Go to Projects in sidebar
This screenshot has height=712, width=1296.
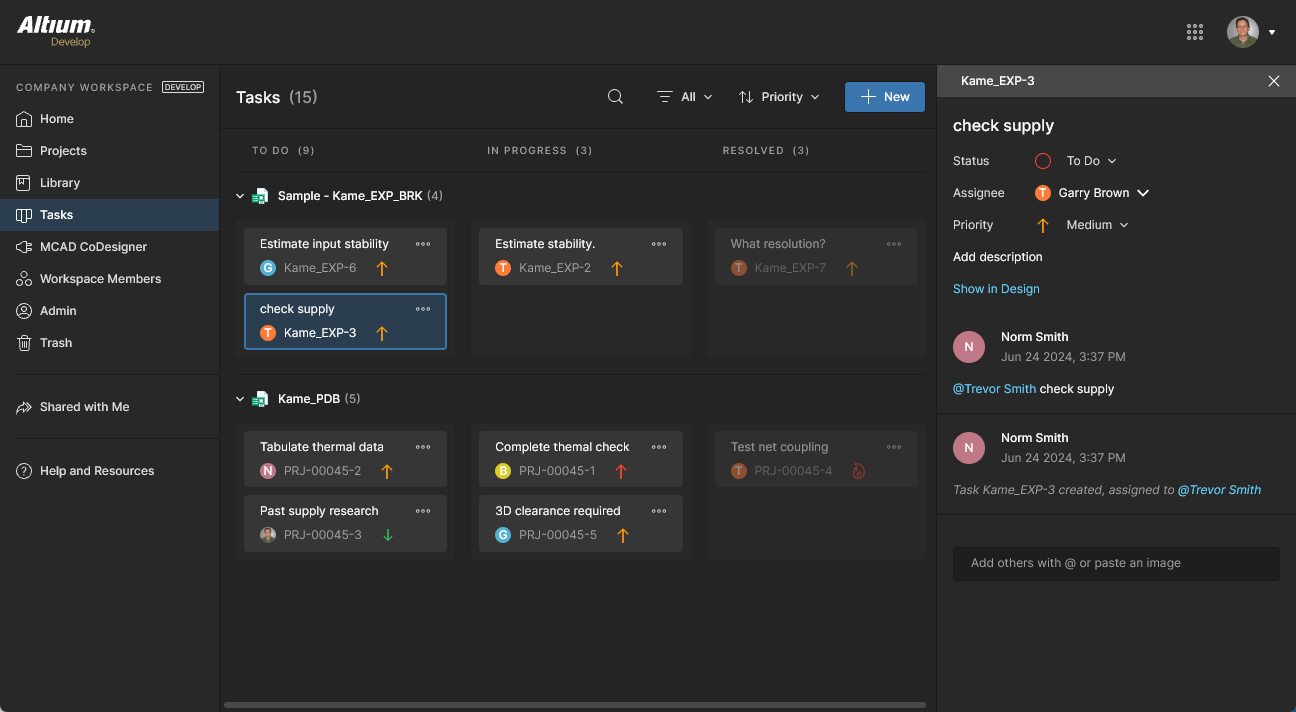63,151
